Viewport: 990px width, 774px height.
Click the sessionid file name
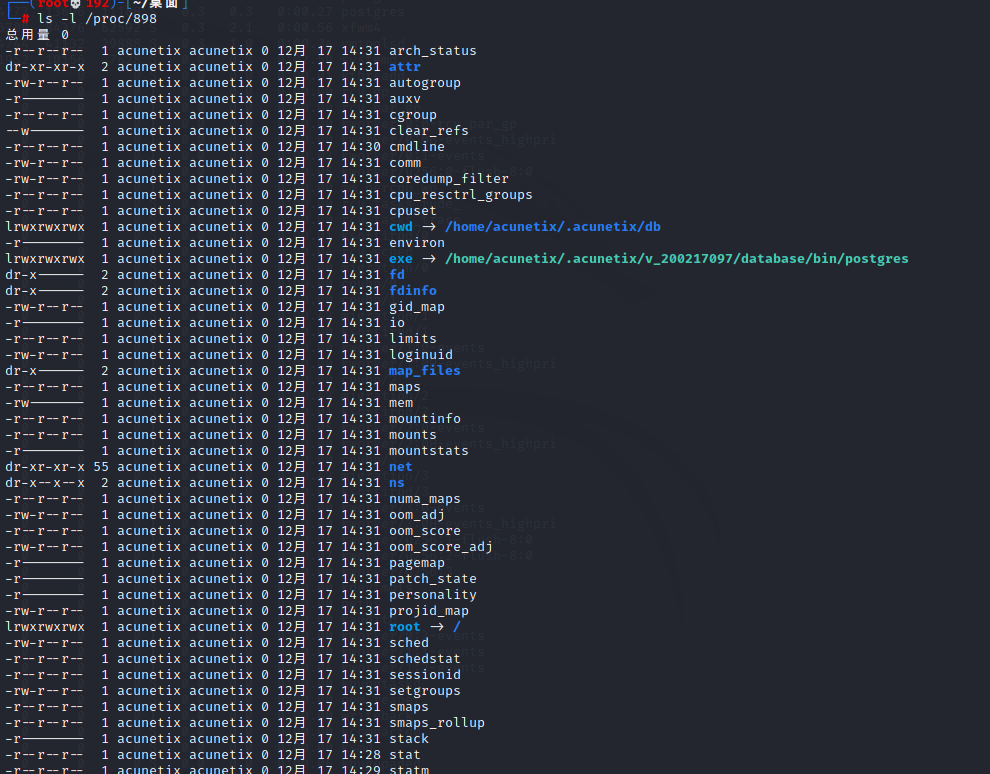click(424, 675)
